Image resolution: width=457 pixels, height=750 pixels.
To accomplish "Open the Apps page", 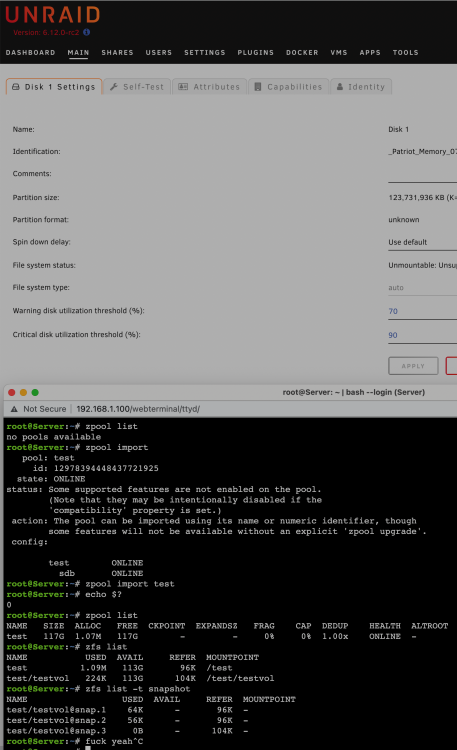I will click(370, 53).
